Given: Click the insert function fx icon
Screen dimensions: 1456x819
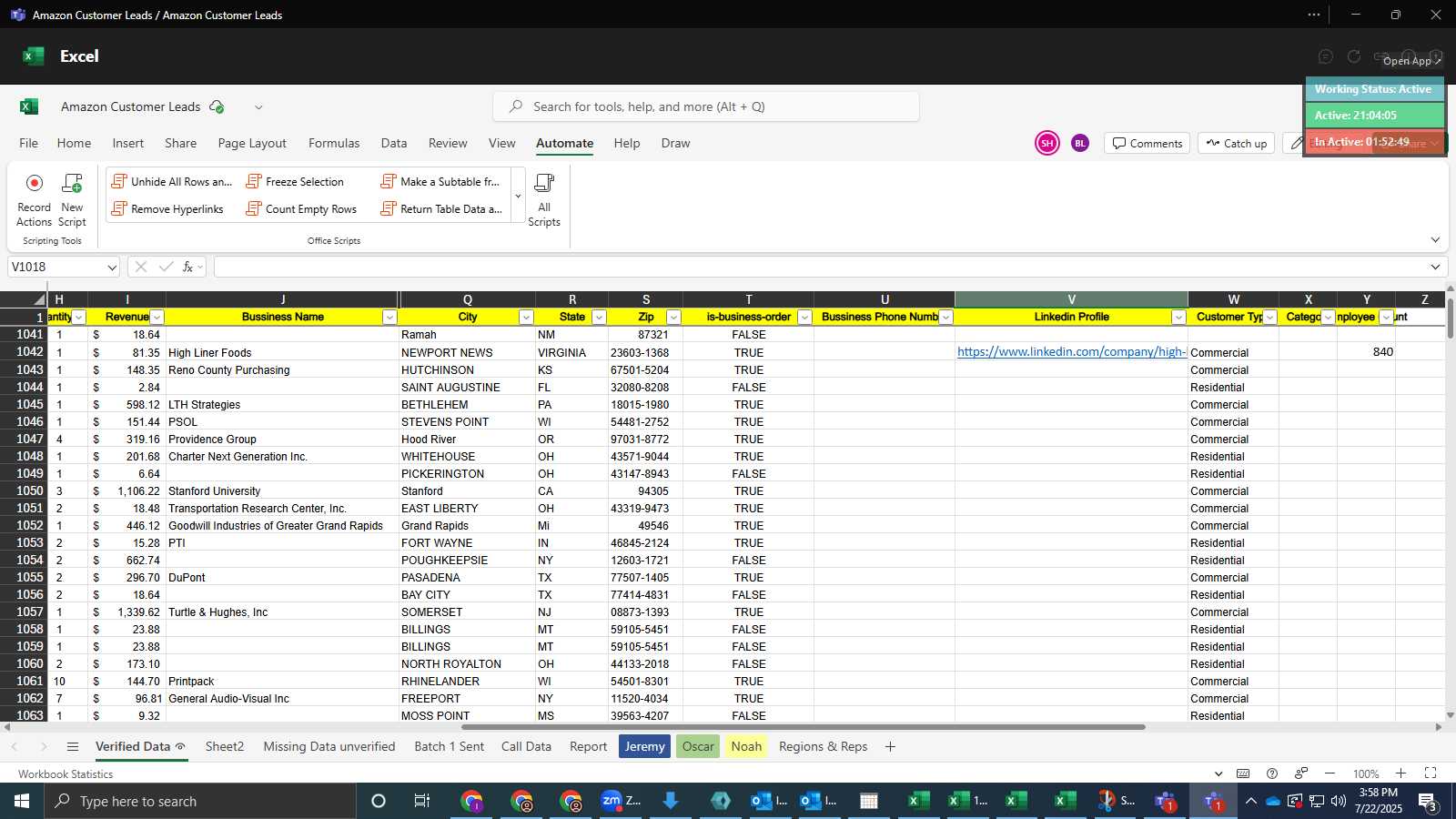Looking at the screenshot, I should (188, 267).
